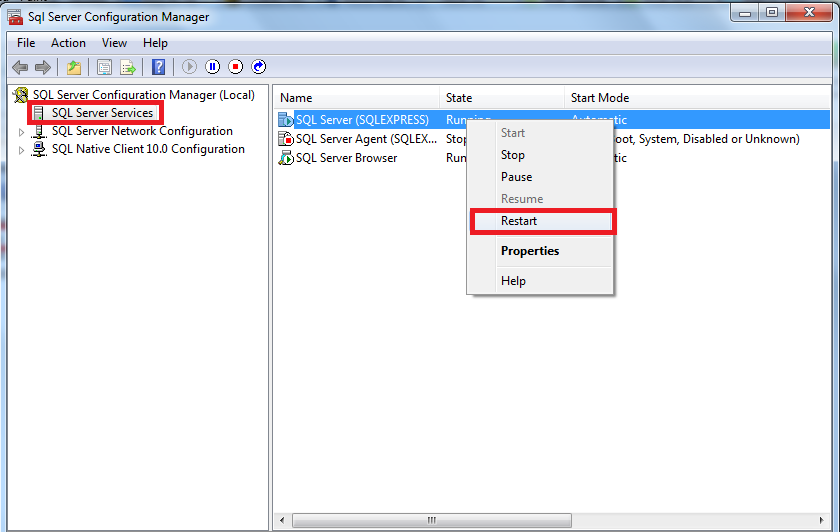Click the SQL Server Network Configuration icon
The width and height of the screenshot is (840, 532).
pos(39,131)
